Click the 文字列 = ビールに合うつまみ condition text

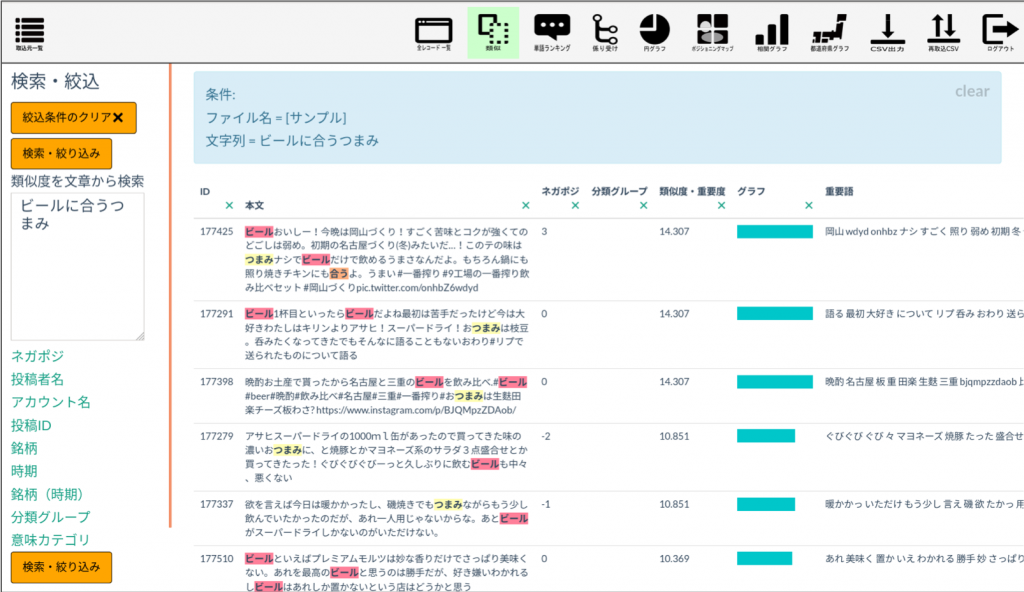point(292,140)
